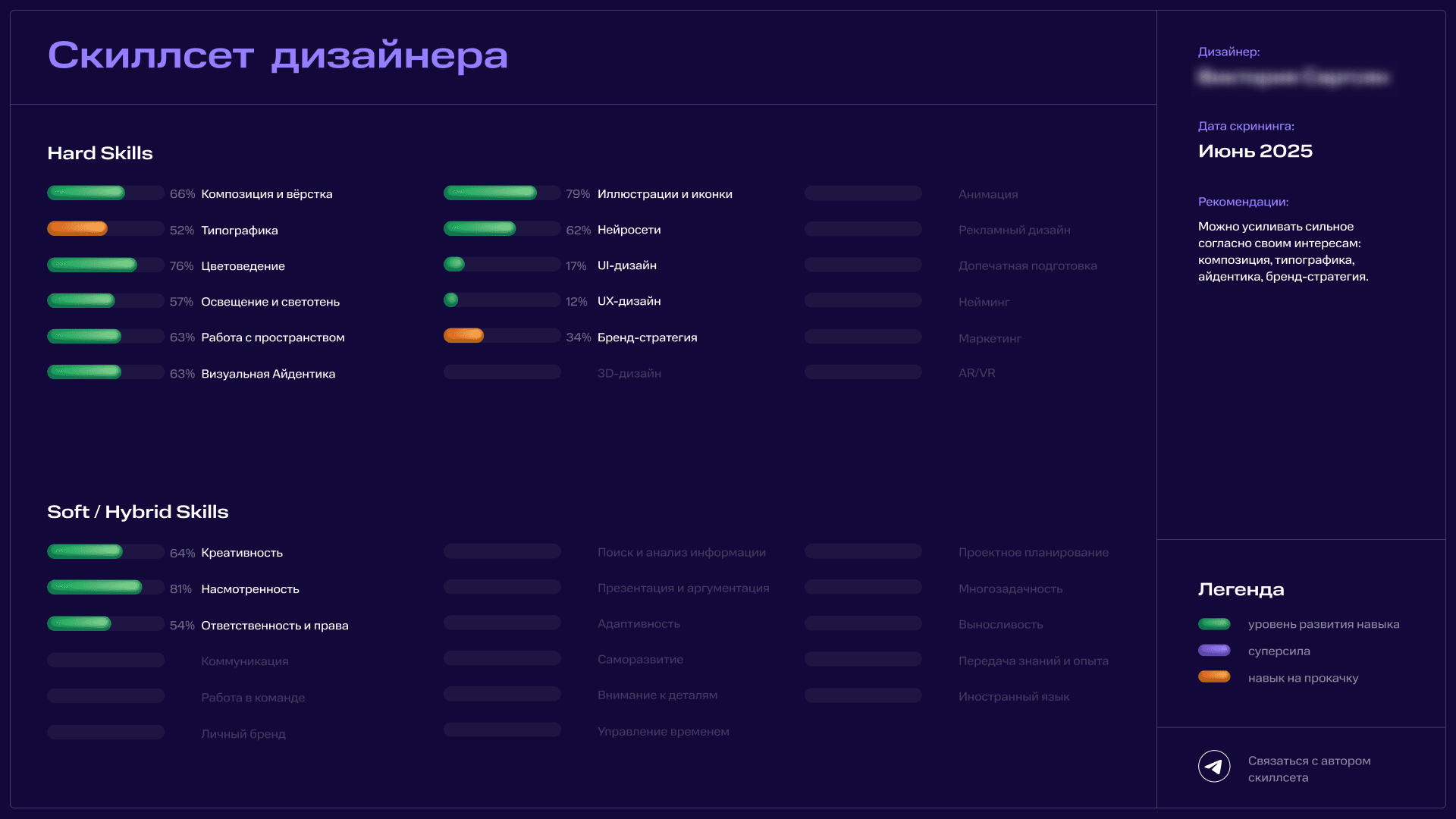Click the 'Hard Skills' section heading
This screenshot has width=1456, height=819.
[x=100, y=153]
